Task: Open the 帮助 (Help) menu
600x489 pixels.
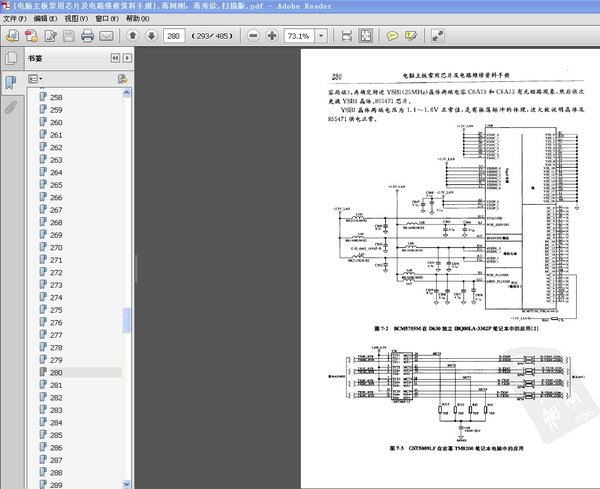Action: tap(137, 18)
